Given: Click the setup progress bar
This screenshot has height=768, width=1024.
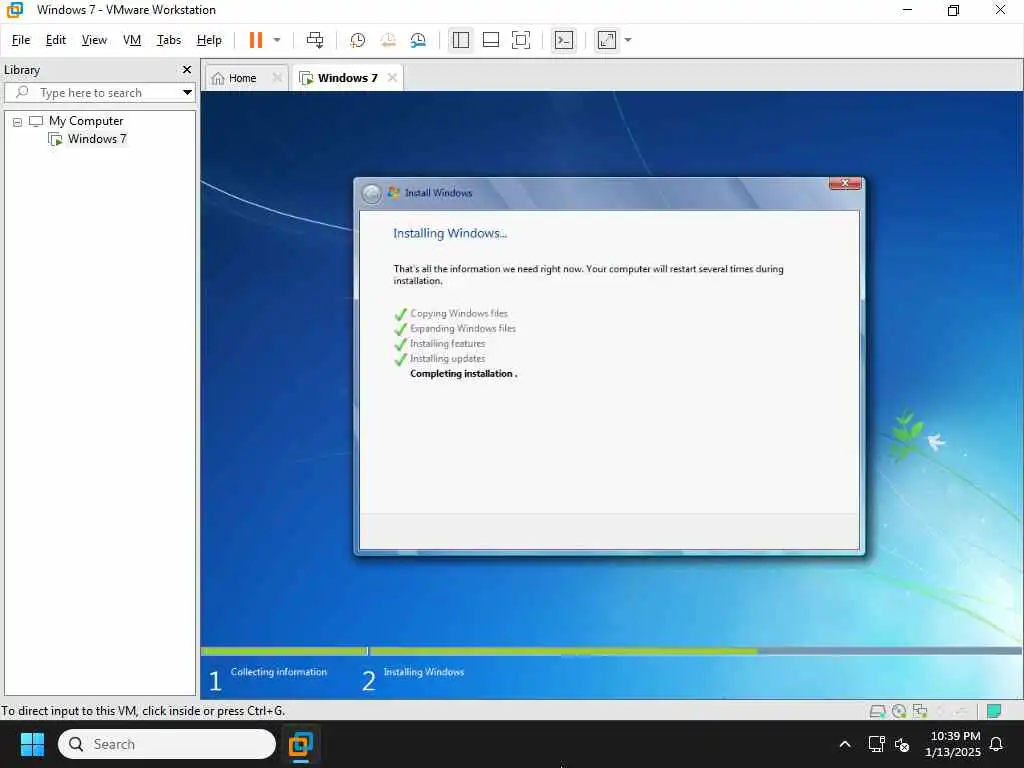Looking at the screenshot, I should click(611, 651).
